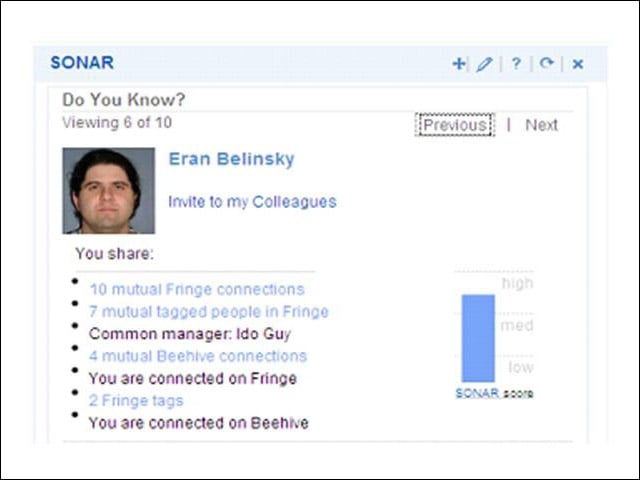Click the SONAR widget title

[x=82, y=63]
